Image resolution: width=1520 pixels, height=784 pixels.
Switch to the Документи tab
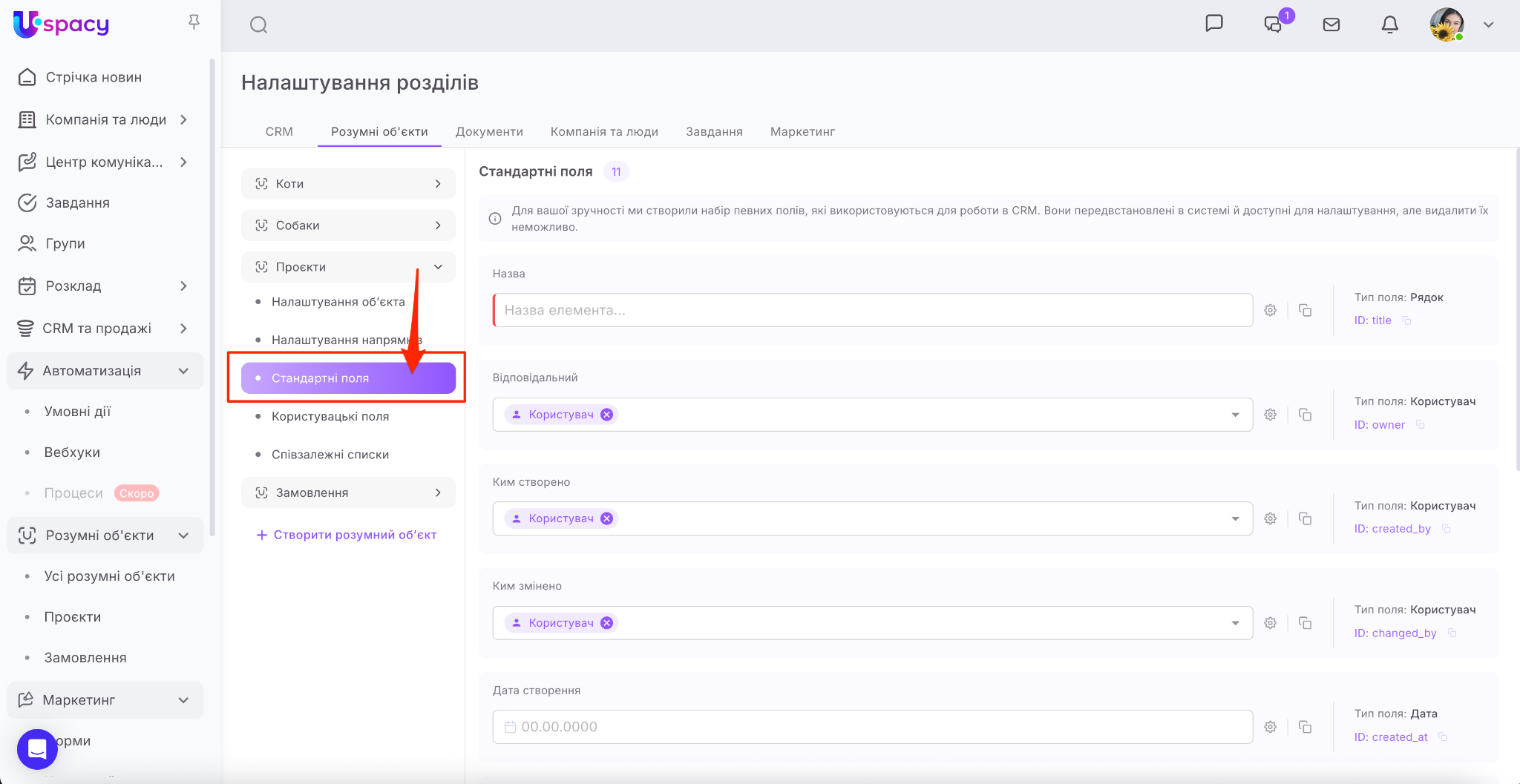pos(489,131)
